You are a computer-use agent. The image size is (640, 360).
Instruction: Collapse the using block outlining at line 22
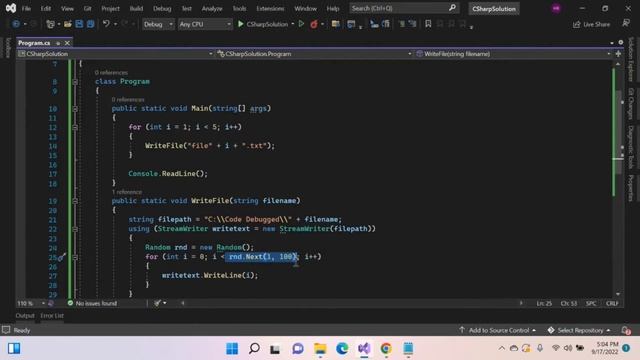coord(75,229)
